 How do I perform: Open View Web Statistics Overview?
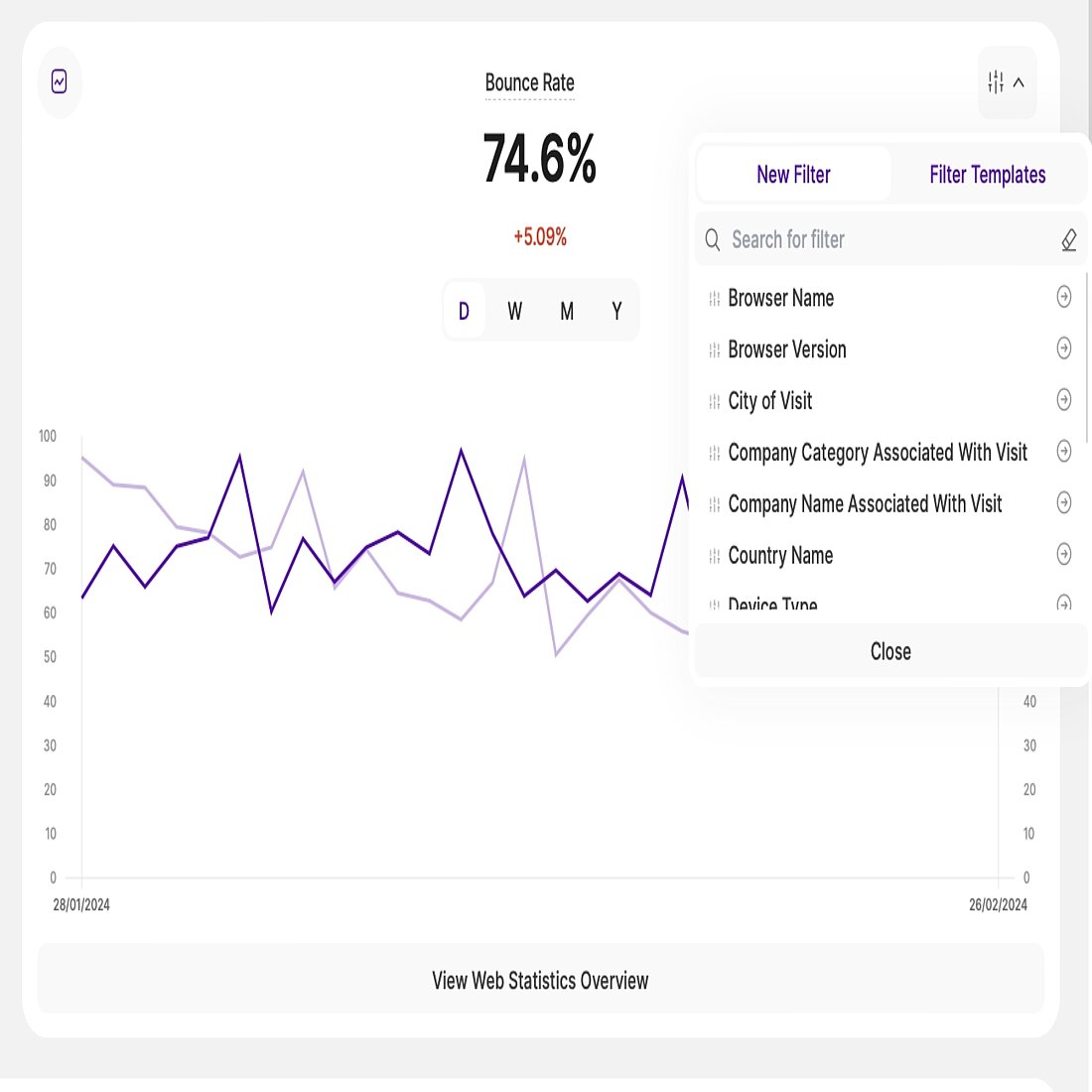coord(539,980)
